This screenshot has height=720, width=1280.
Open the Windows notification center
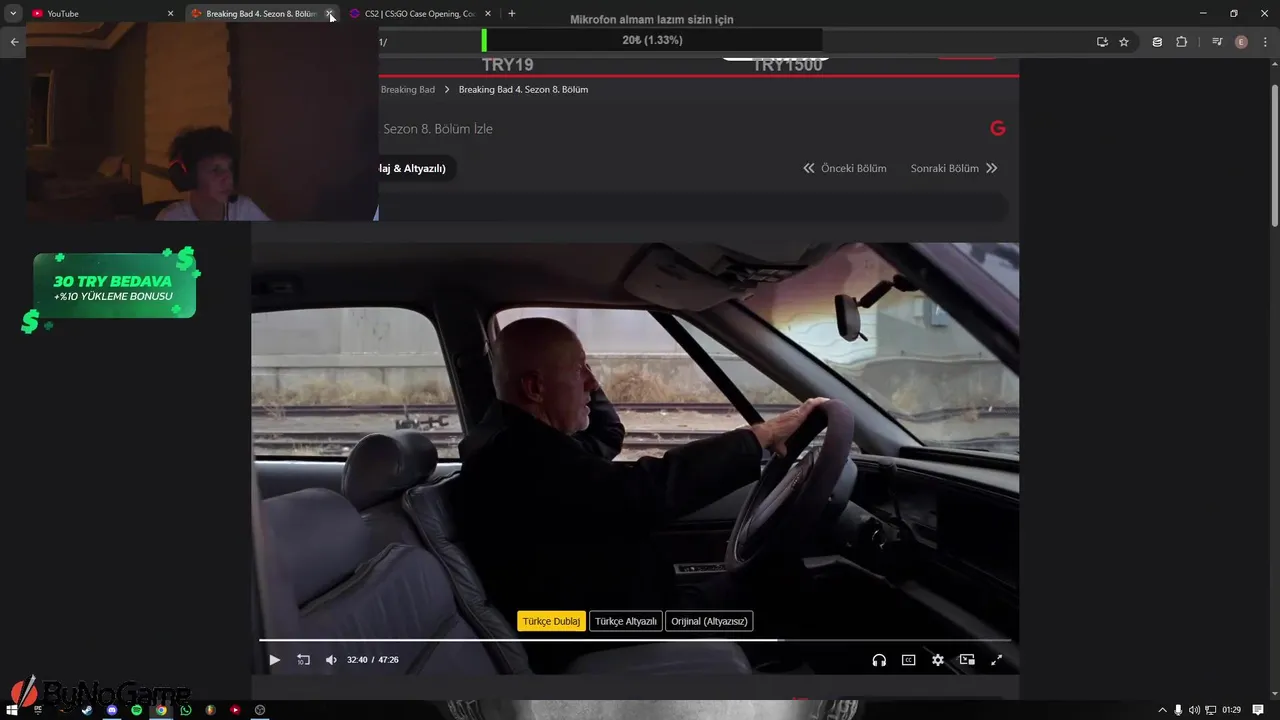click(x=1258, y=710)
